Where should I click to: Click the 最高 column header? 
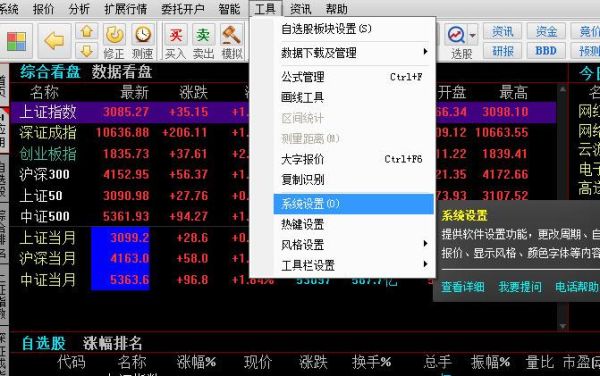514,92
